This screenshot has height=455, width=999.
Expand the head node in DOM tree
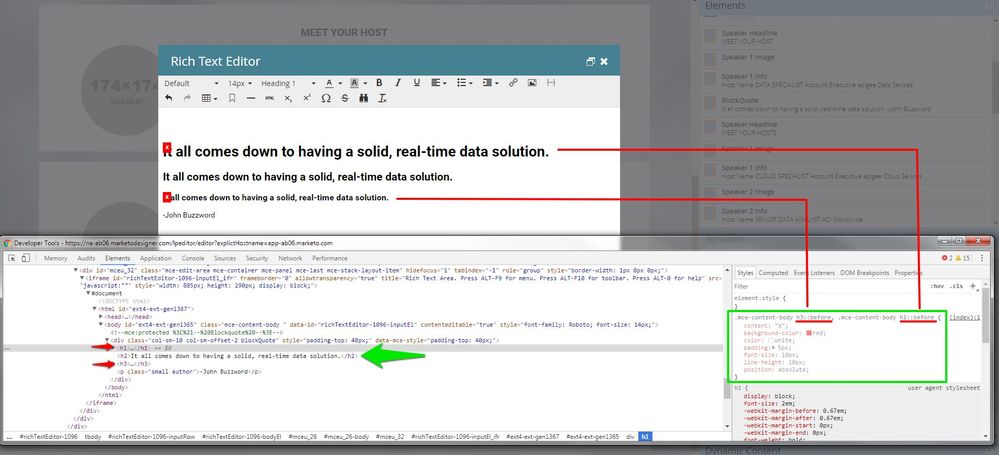[x=101, y=317]
